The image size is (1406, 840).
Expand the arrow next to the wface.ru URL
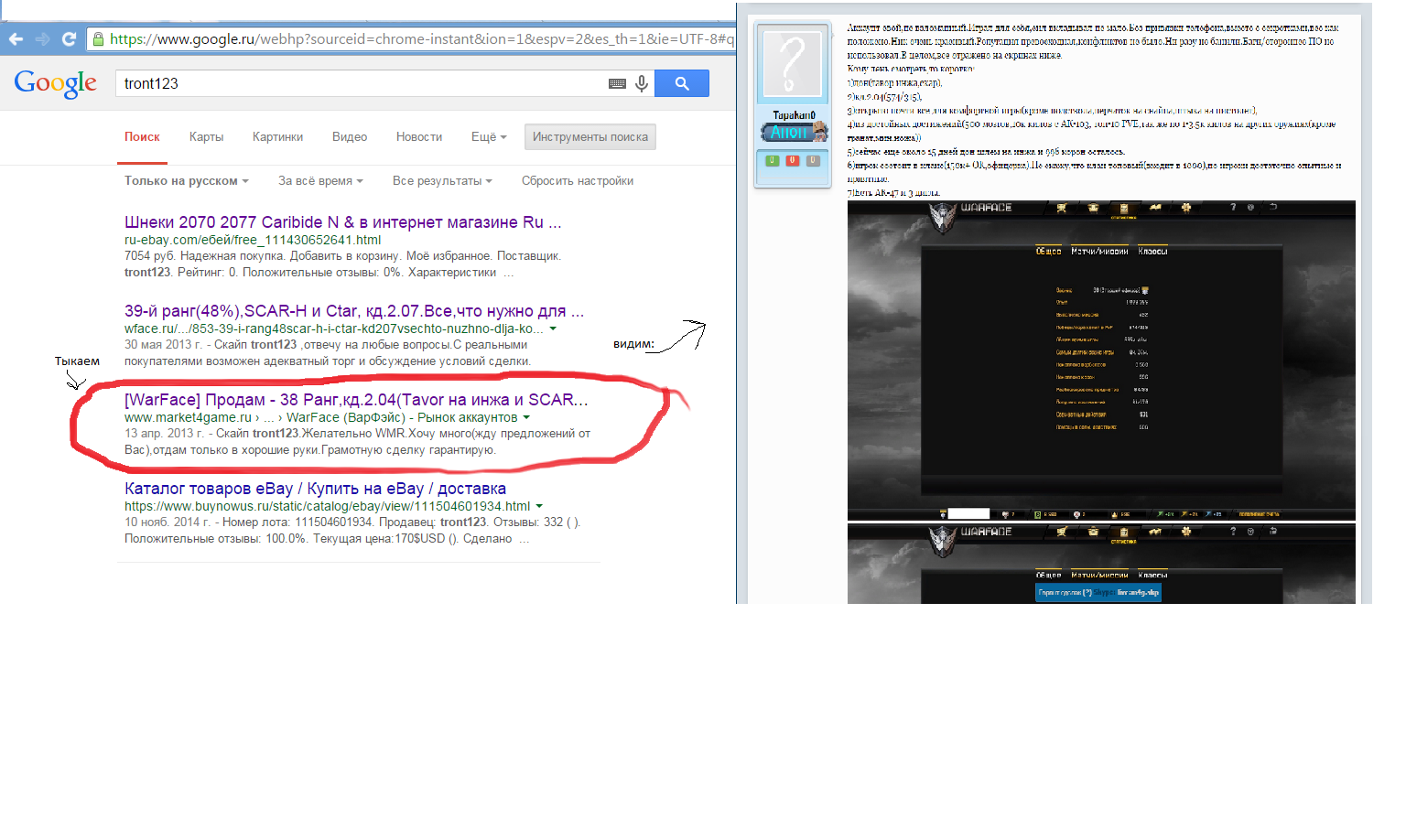point(553,328)
